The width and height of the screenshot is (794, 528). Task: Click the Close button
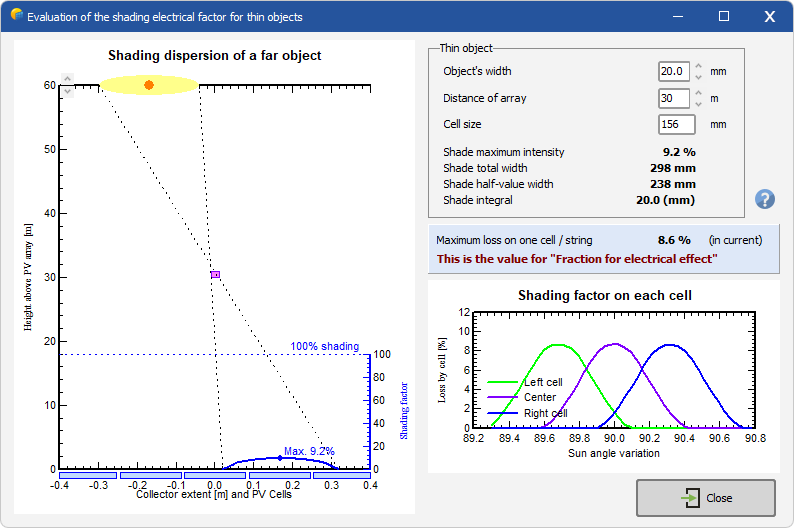click(x=705, y=498)
